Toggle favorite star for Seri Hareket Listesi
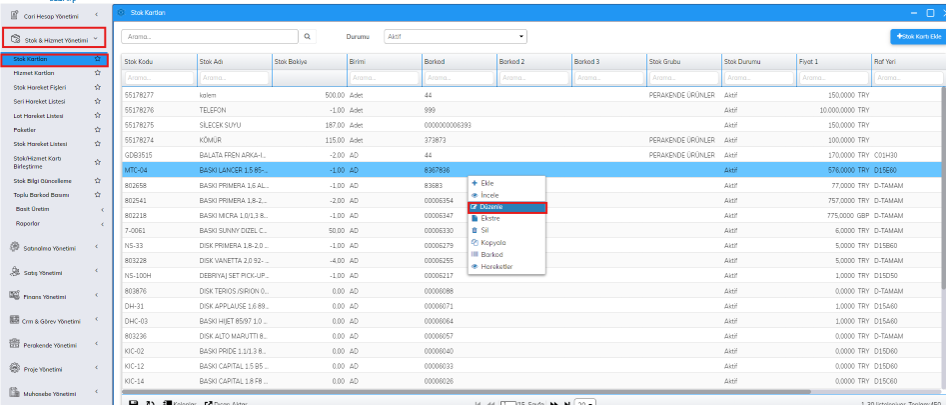 coord(97,102)
